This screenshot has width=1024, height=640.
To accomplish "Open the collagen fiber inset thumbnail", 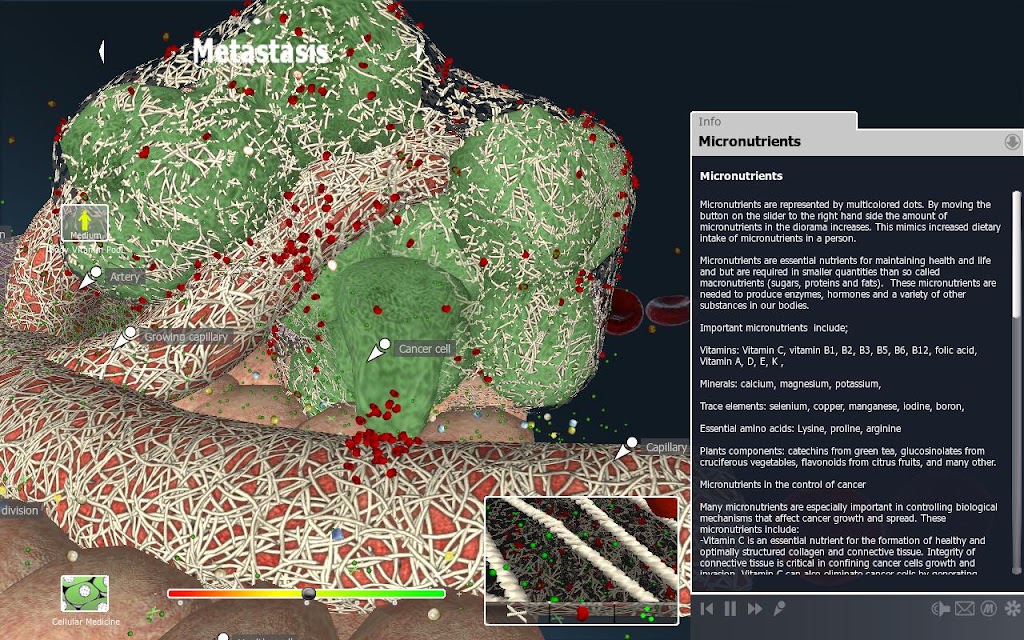I will tap(581, 560).
